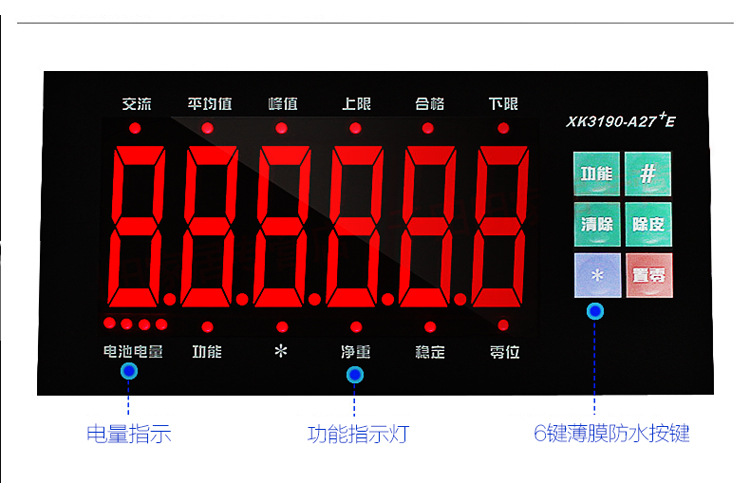Click the blue callout dot below 电池电量

[129, 373]
